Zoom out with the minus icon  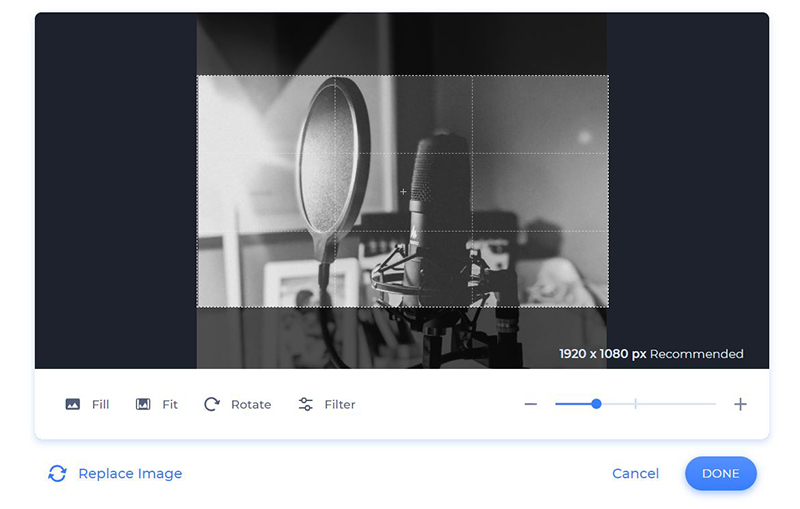(531, 404)
